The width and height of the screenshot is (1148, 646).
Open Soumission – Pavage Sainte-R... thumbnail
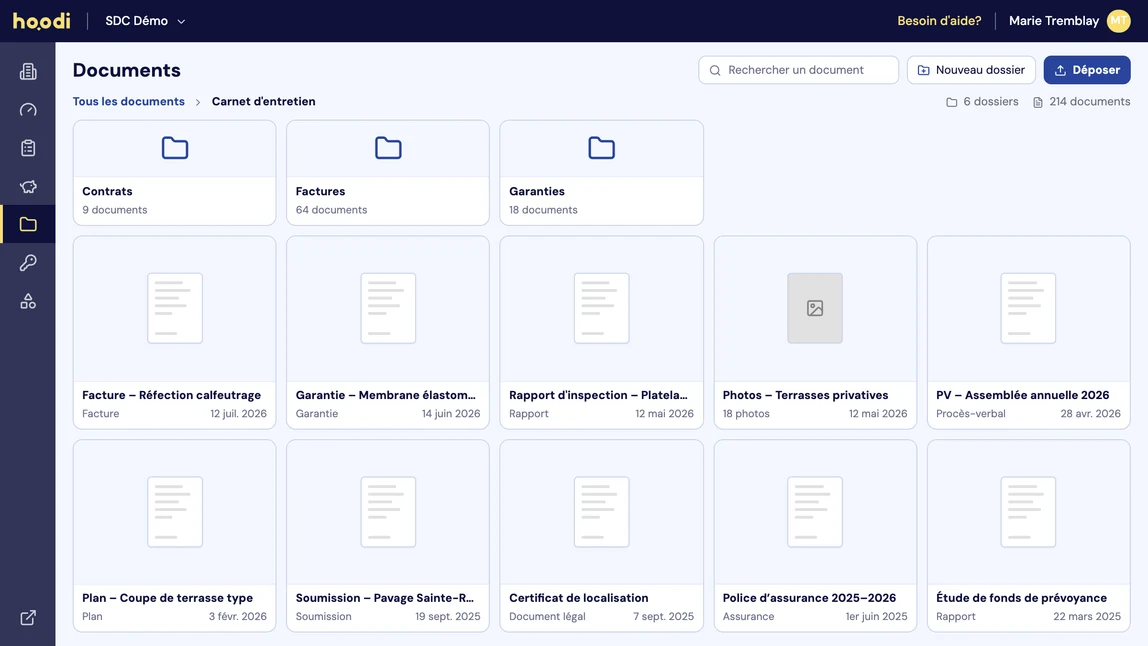pos(388,512)
